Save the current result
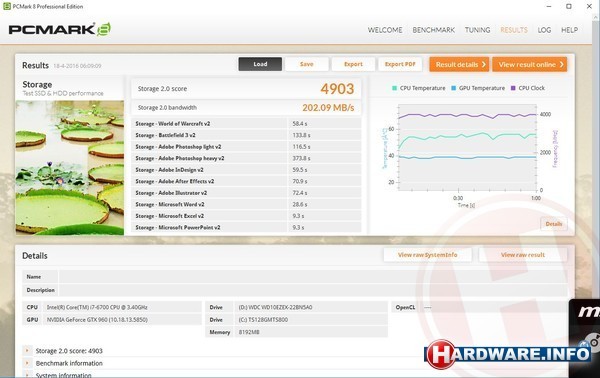This screenshot has height=378, width=600. point(307,64)
